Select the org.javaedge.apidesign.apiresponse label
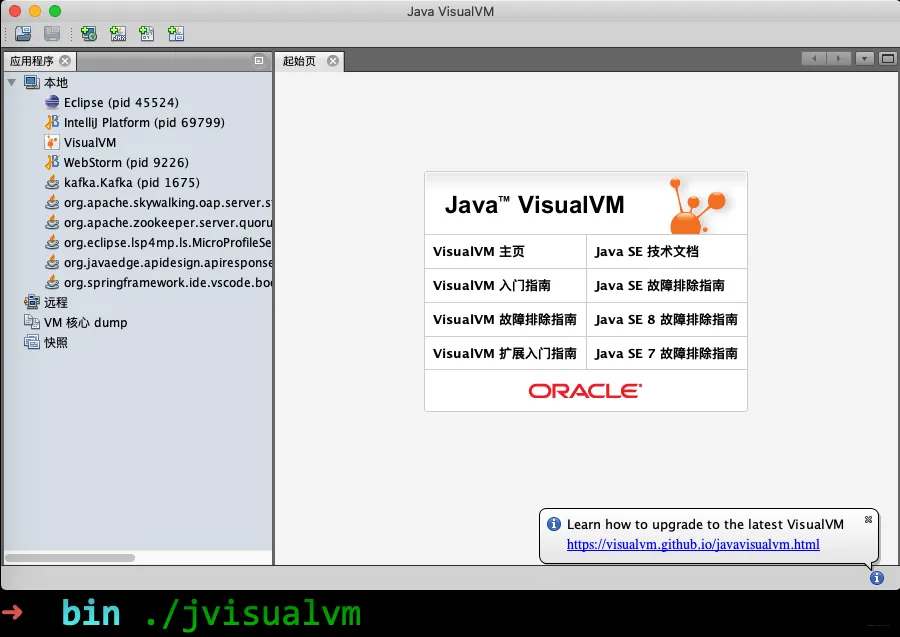 (x=168, y=263)
